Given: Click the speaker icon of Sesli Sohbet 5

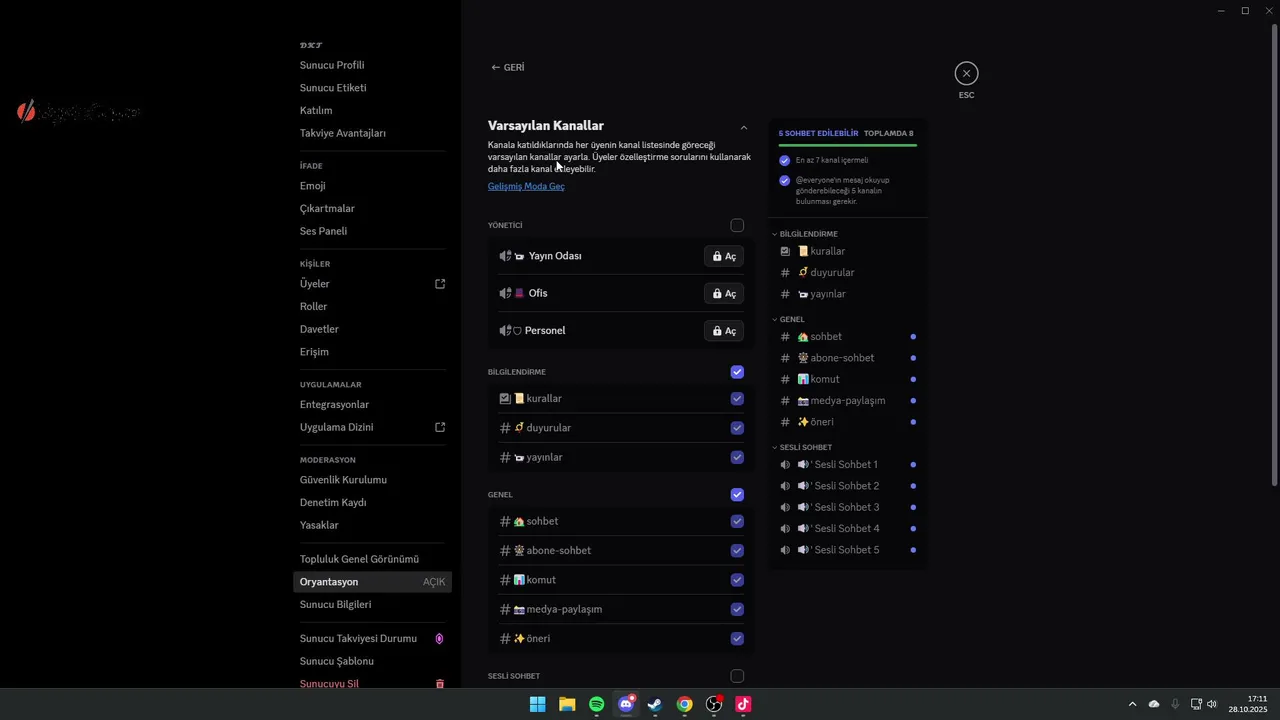Looking at the screenshot, I should [x=785, y=550].
